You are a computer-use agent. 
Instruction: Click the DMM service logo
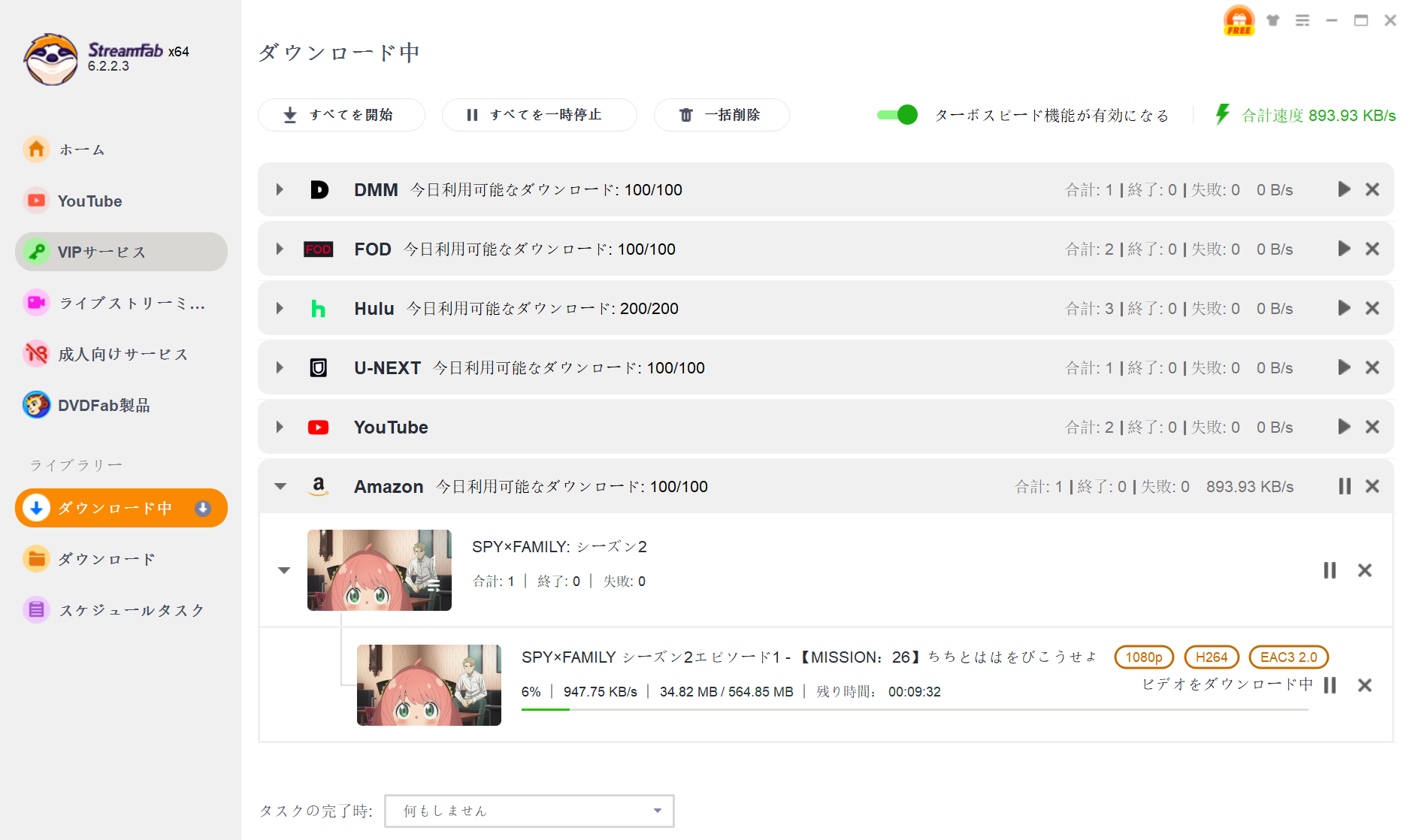(319, 189)
